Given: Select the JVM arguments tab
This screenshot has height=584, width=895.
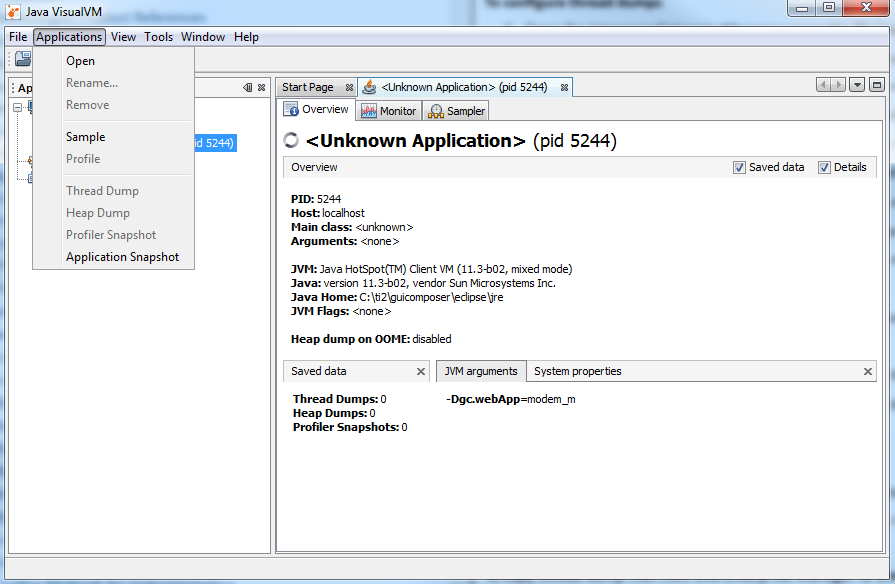Looking at the screenshot, I should [x=481, y=371].
